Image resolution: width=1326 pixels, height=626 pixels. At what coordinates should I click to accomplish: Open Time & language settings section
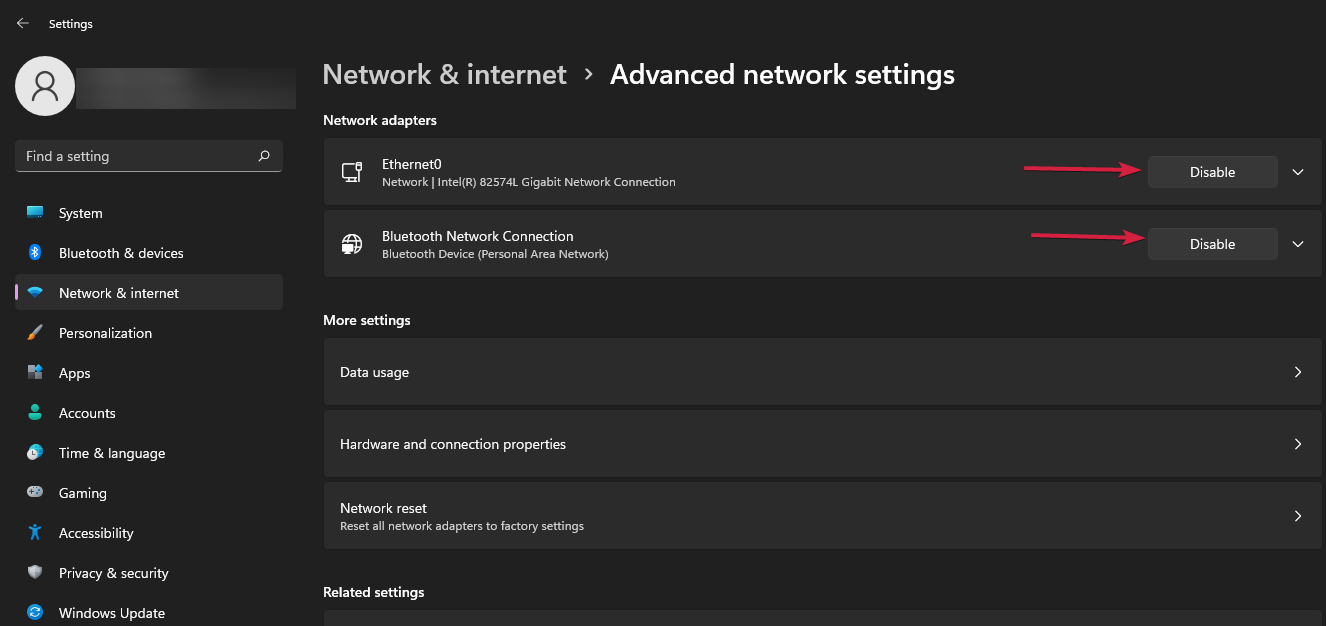pos(111,453)
